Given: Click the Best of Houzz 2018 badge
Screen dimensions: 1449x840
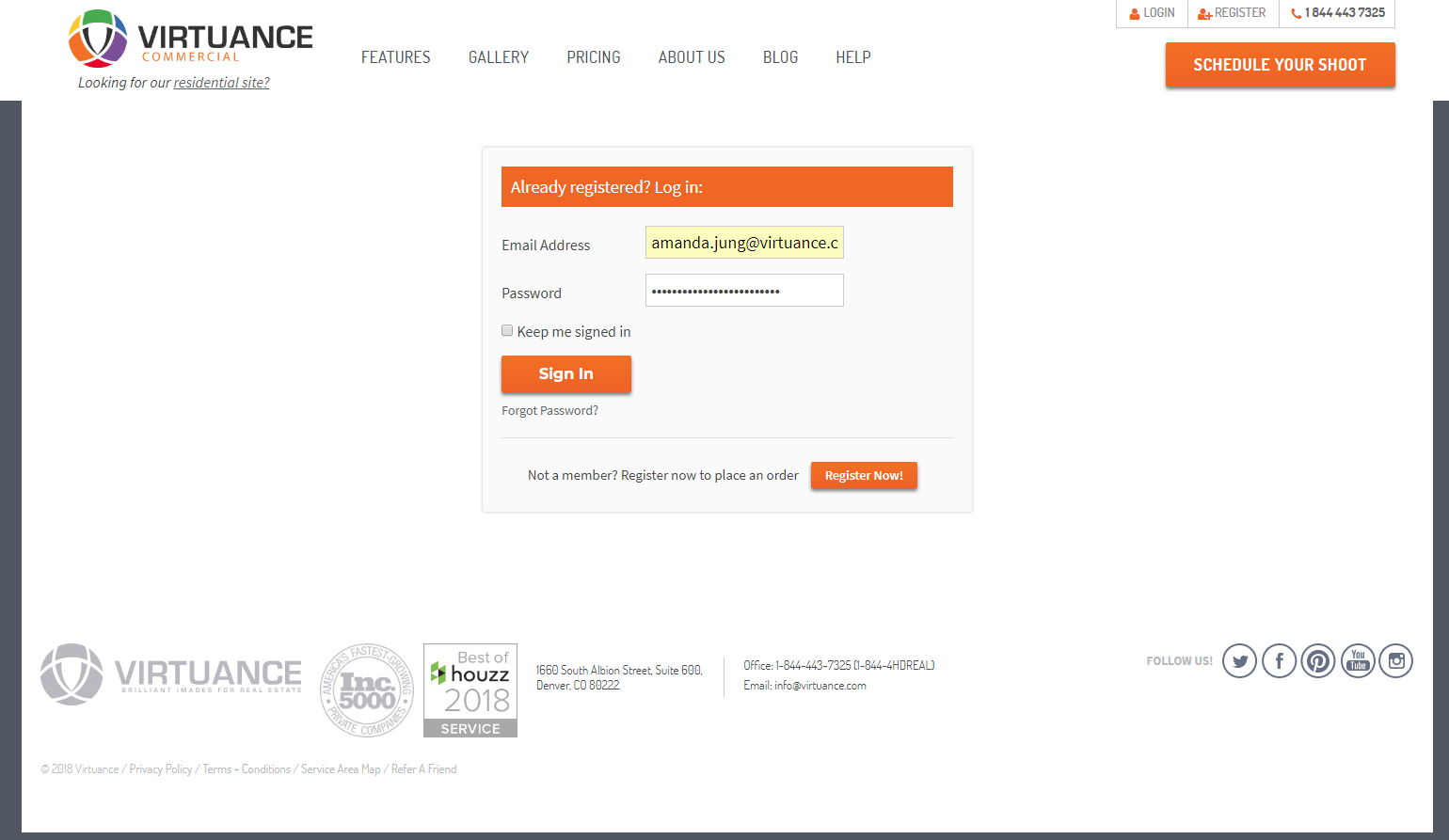Looking at the screenshot, I should click(470, 690).
